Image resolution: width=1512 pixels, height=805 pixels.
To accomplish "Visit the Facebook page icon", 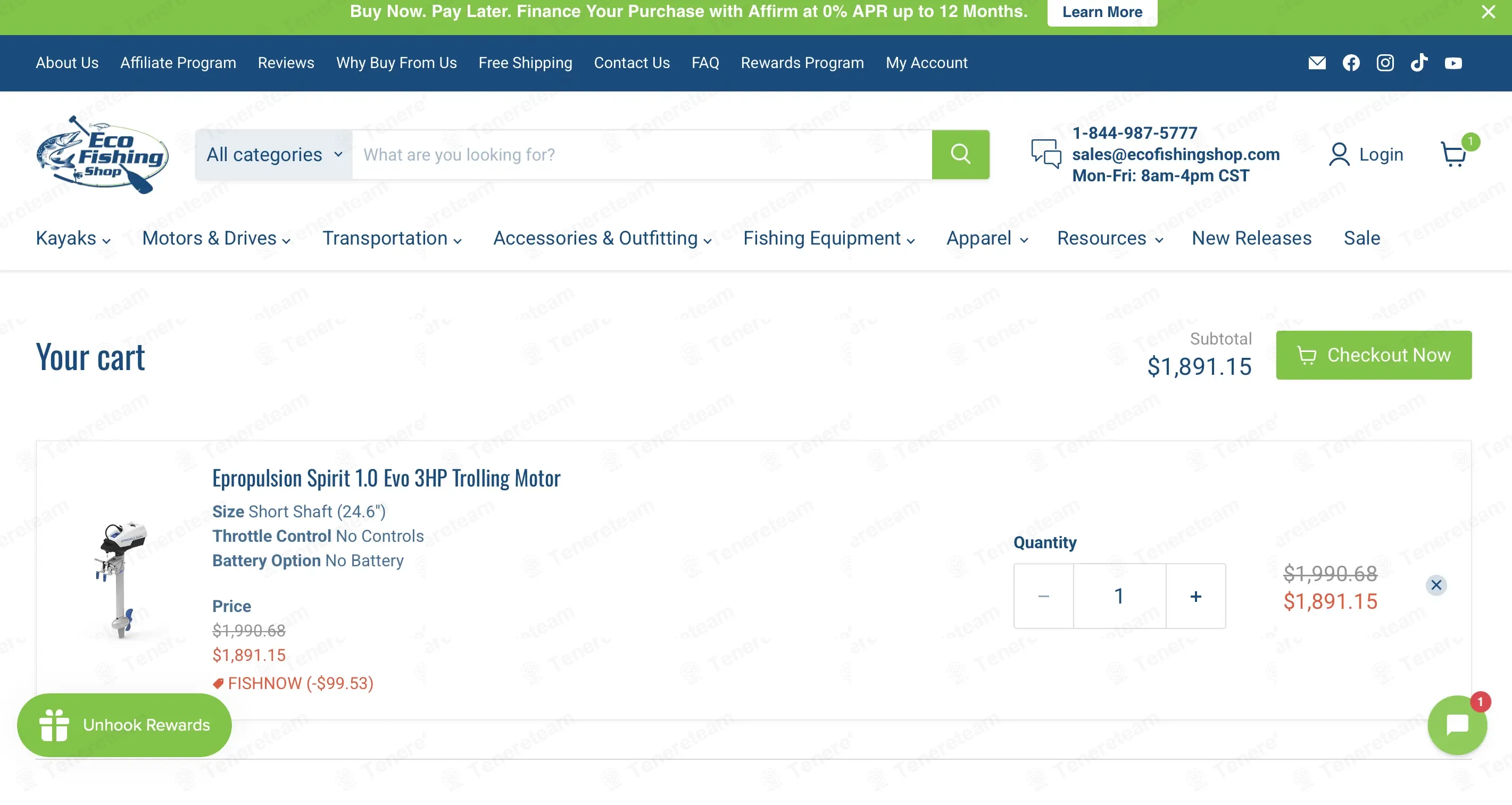I will pos(1351,63).
